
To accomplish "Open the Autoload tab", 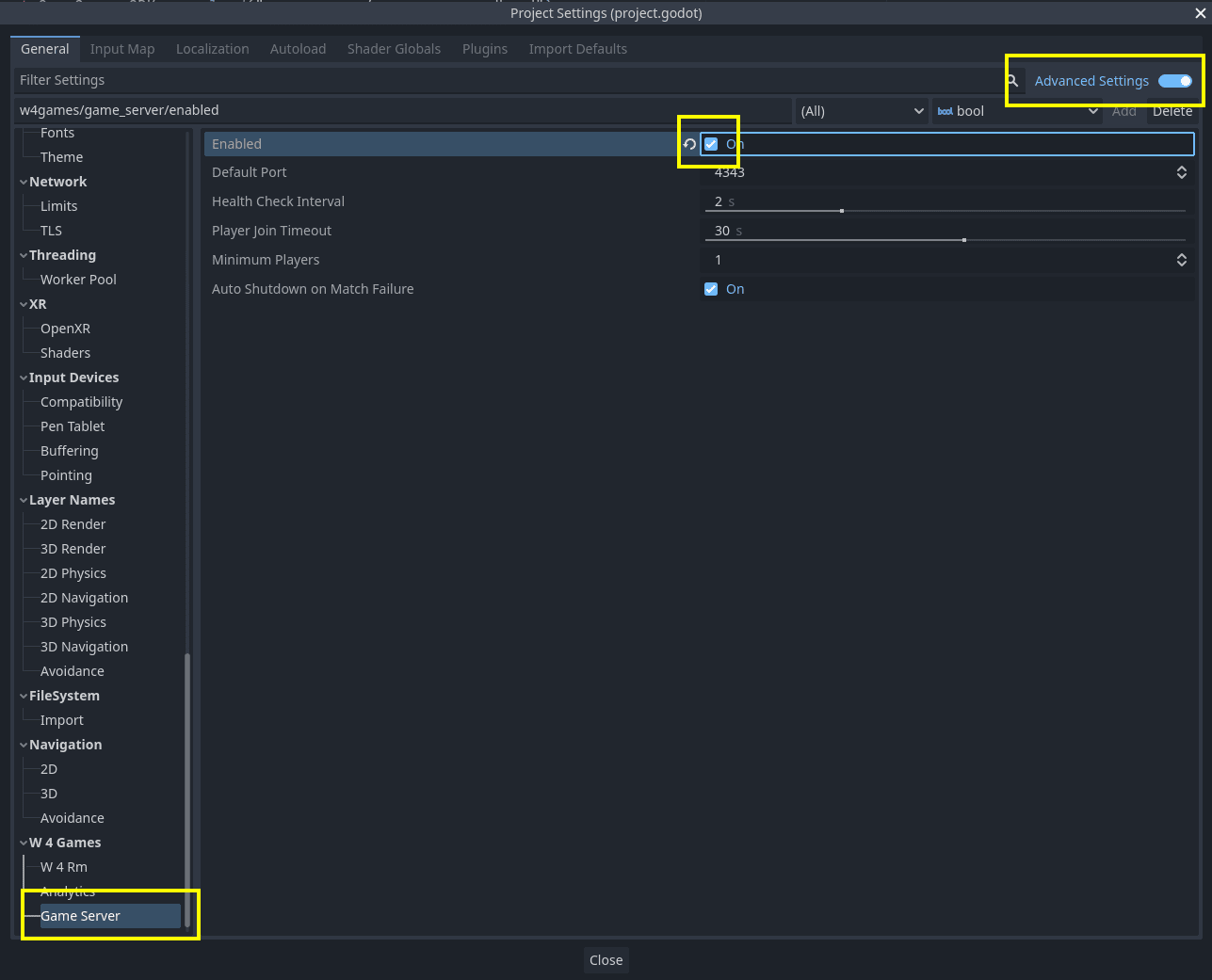I will point(298,48).
